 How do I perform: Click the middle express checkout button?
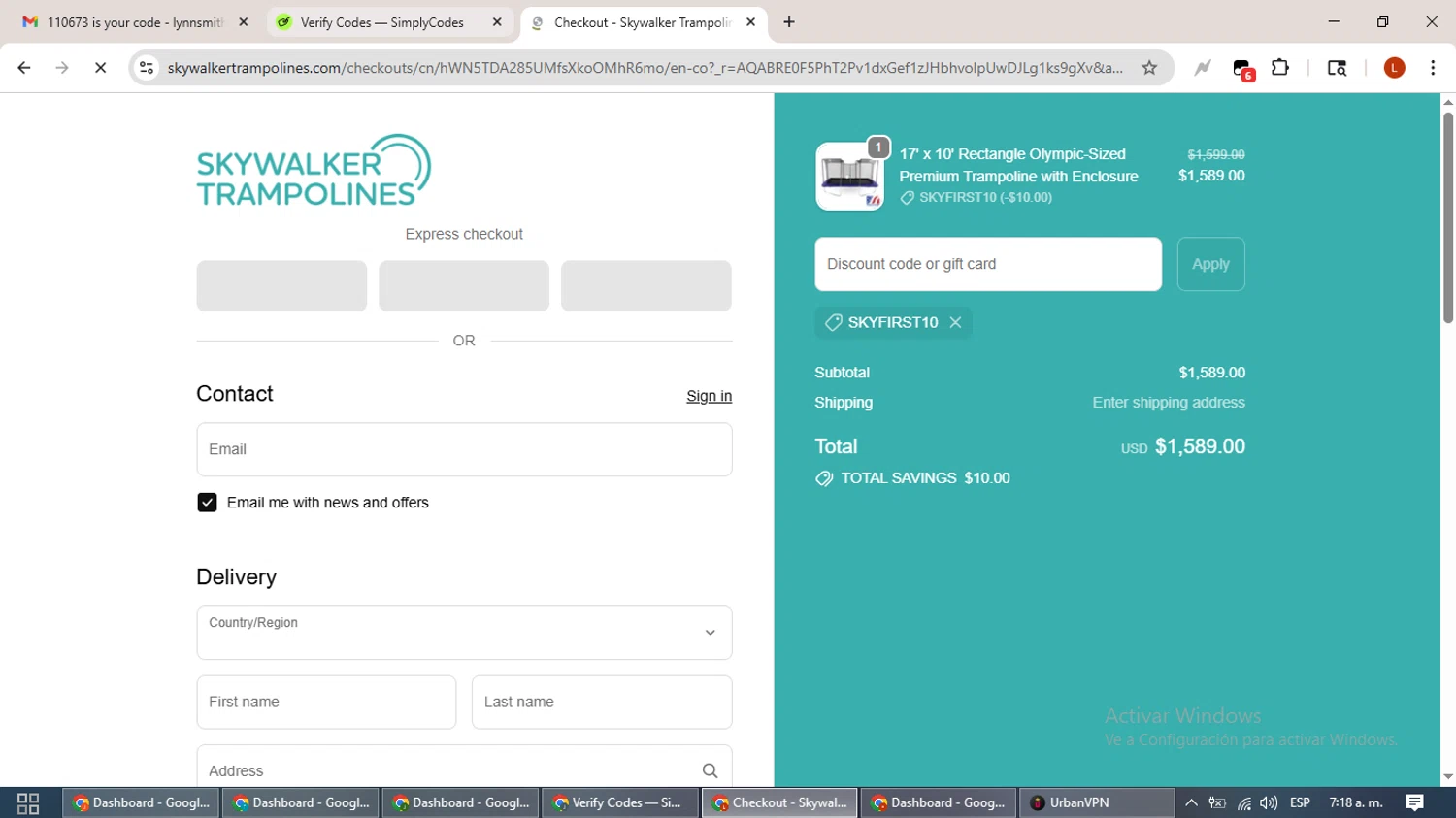click(x=464, y=285)
